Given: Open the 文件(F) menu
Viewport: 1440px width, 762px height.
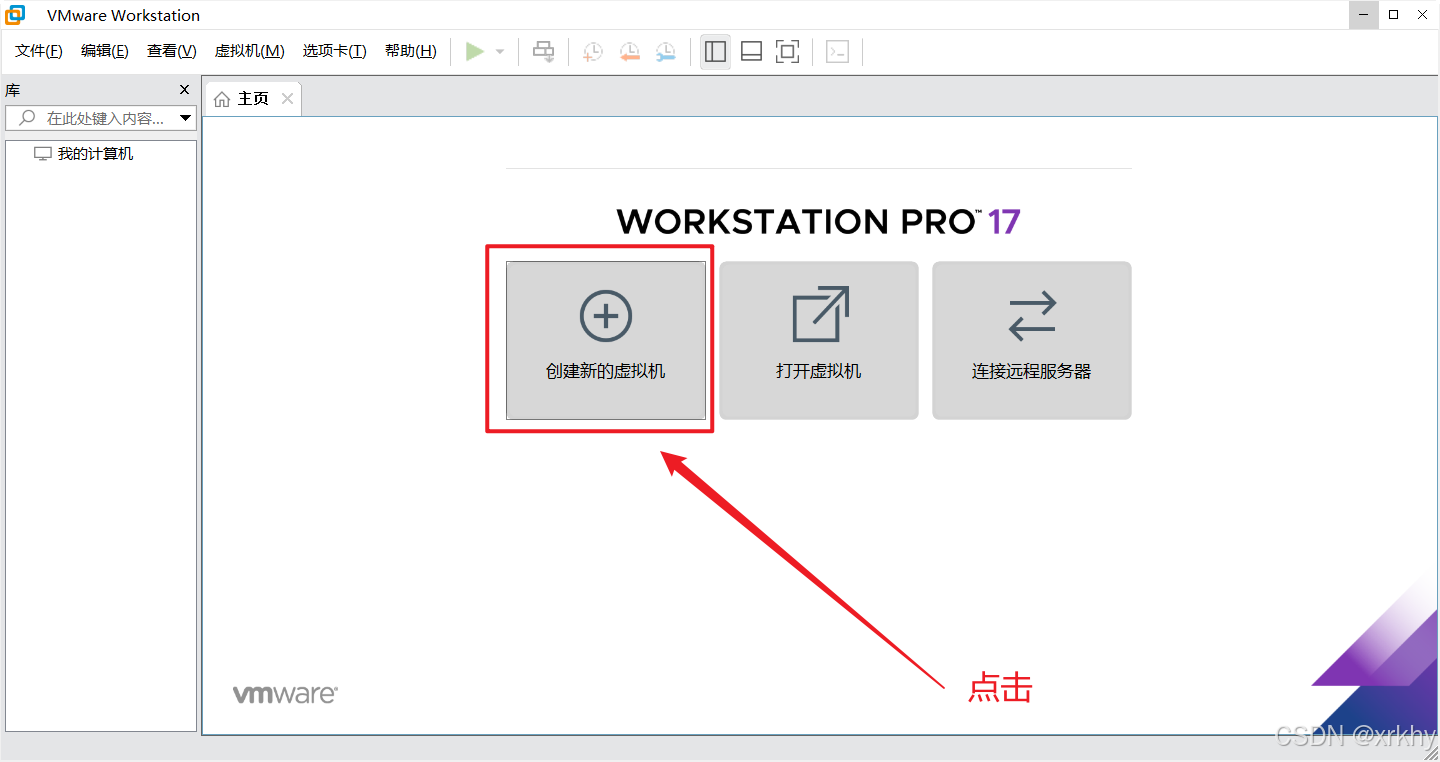Looking at the screenshot, I should point(39,51).
